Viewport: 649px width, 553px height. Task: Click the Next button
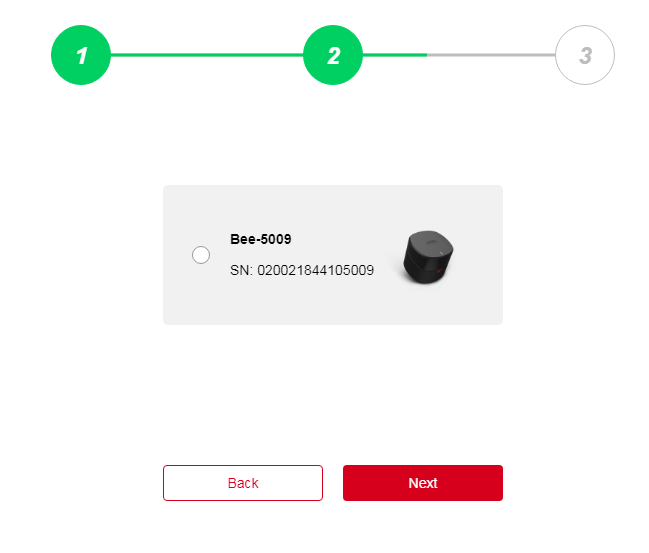tap(423, 483)
